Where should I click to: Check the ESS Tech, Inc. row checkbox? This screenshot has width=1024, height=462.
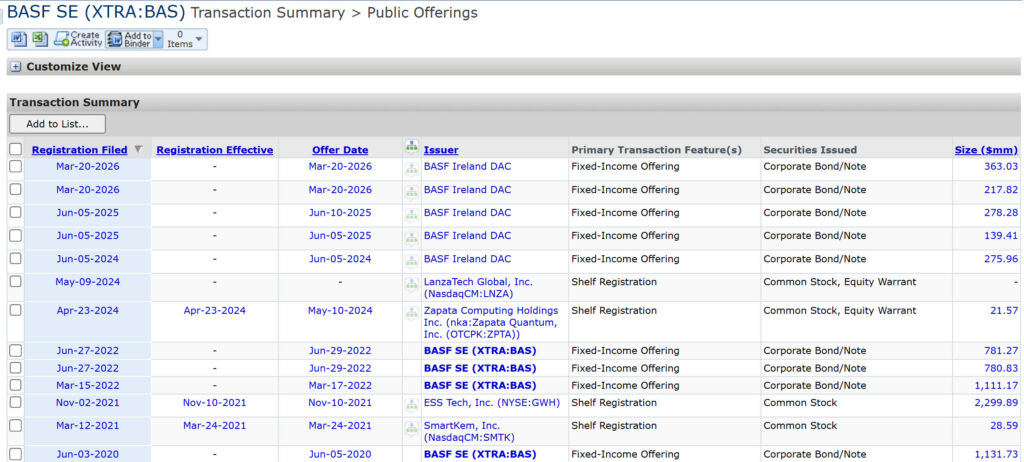click(16, 403)
